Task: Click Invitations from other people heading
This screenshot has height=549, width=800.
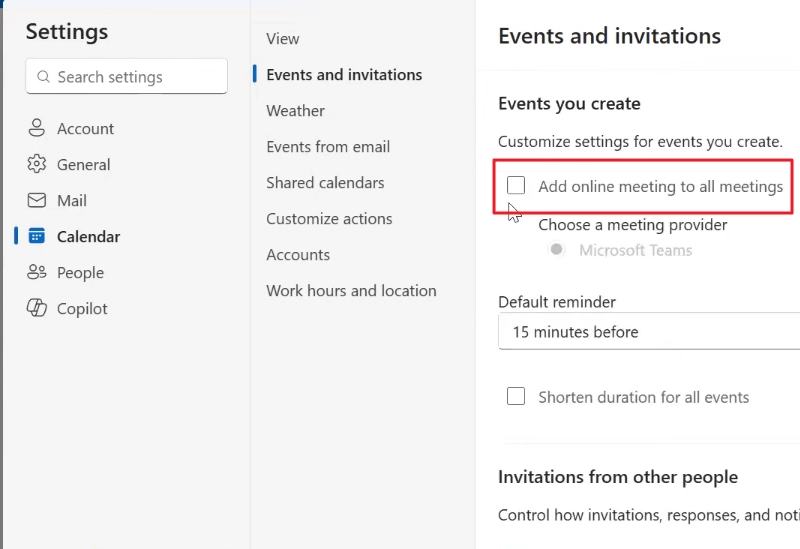Action: coord(618,477)
